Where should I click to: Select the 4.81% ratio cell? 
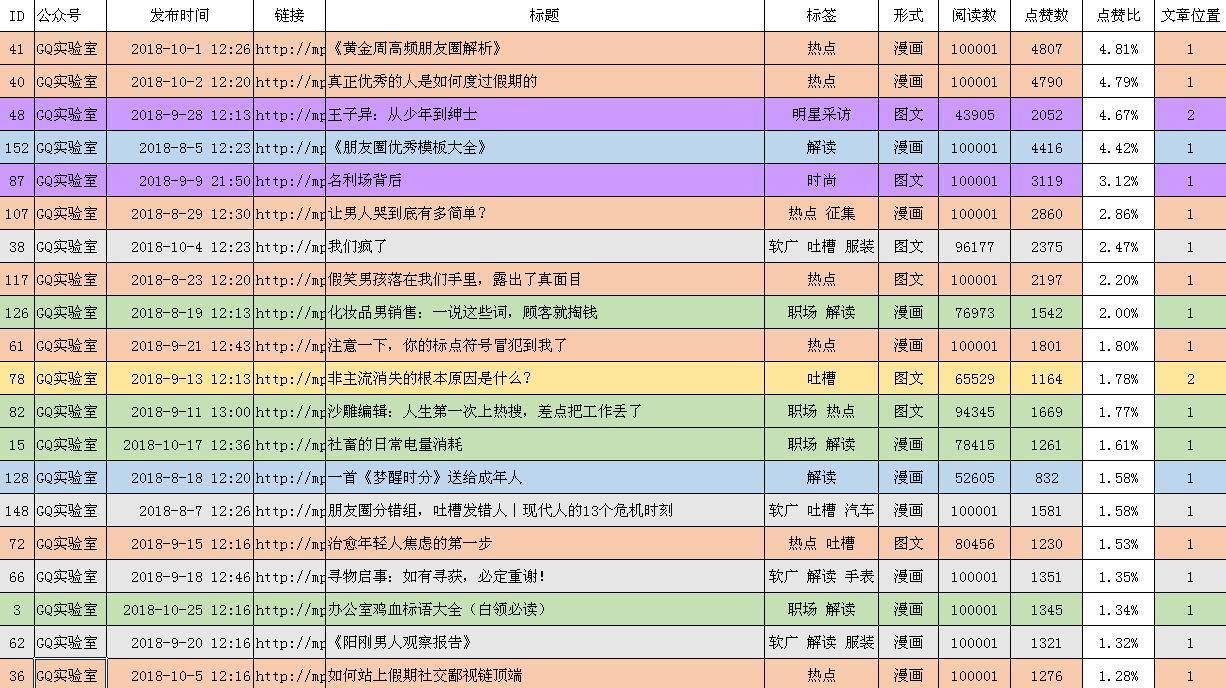pos(1117,48)
